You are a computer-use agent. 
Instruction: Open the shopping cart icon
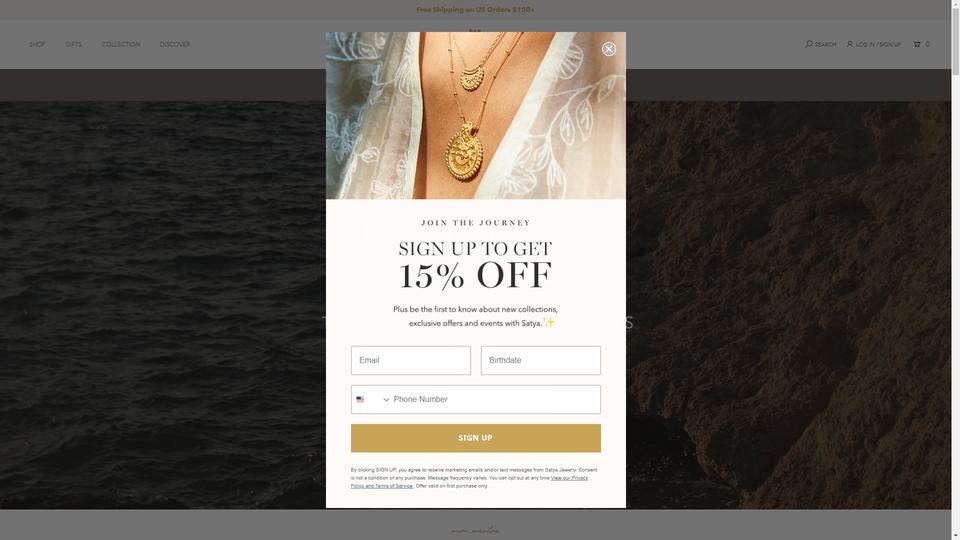917,44
